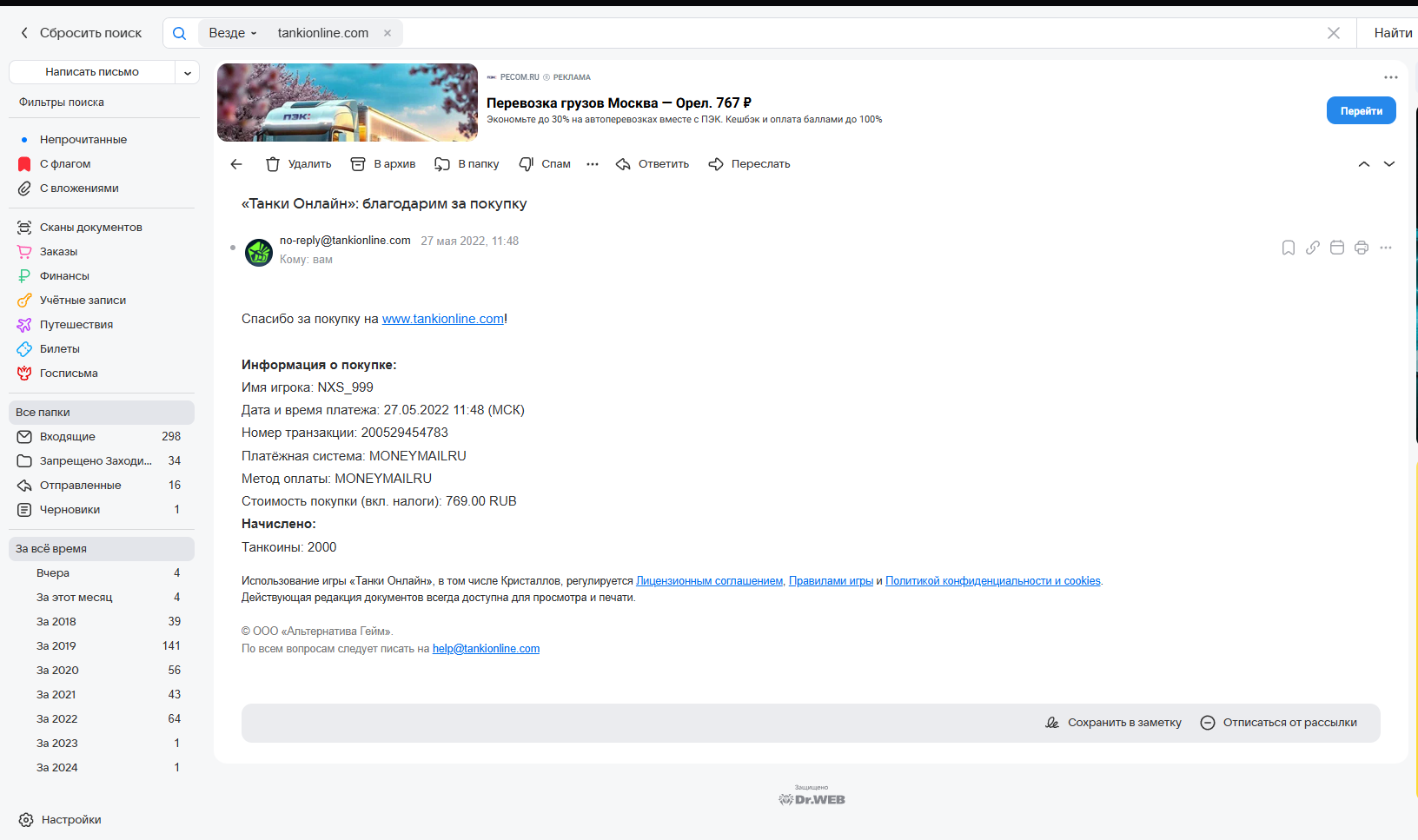Move email with 'В архив'
This screenshot has width=1418, height=840.
click(383, 164)
